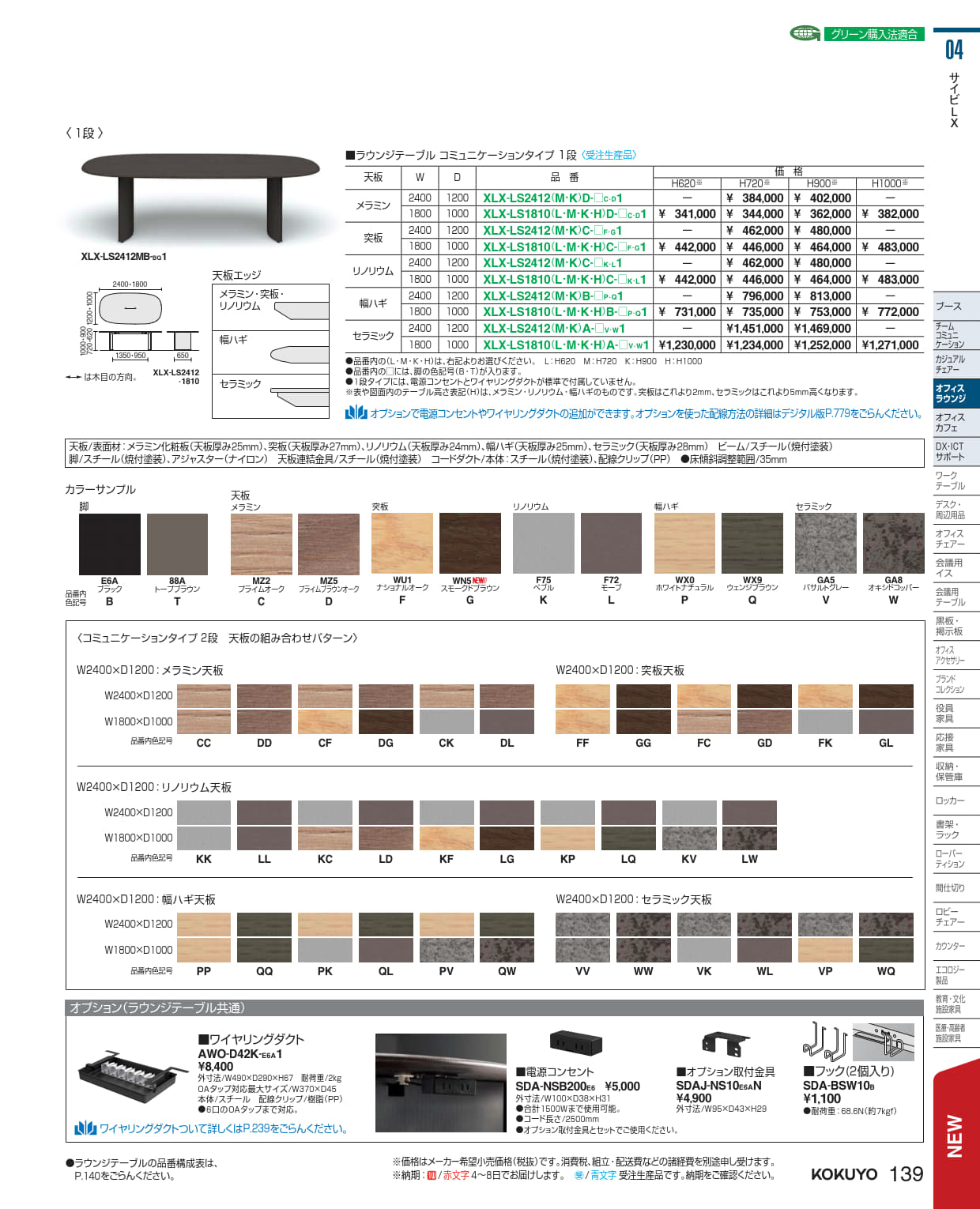Open the カジュアルチェアー side tab

[x=956, y=364]
